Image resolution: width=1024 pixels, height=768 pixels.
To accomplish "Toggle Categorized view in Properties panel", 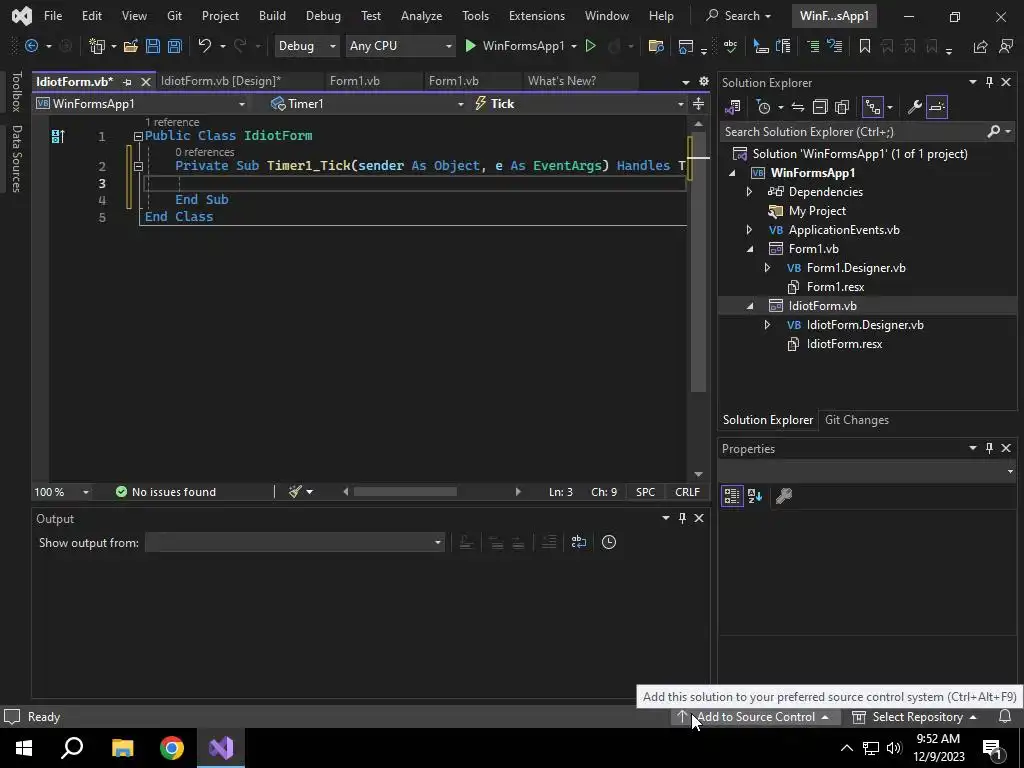I will coord(732,496).
